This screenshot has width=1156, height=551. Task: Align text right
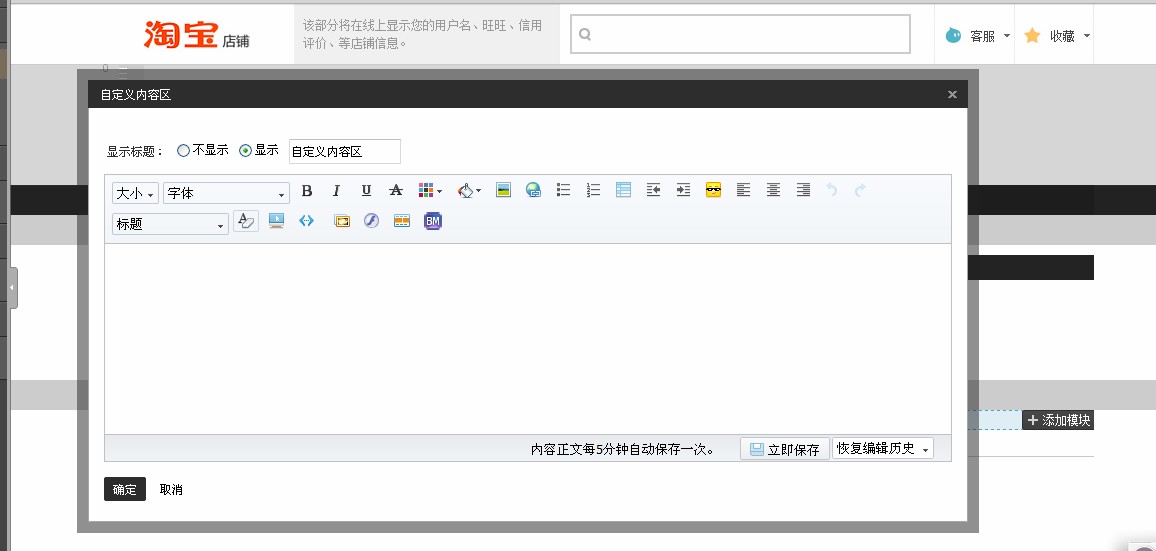(804, 190)
